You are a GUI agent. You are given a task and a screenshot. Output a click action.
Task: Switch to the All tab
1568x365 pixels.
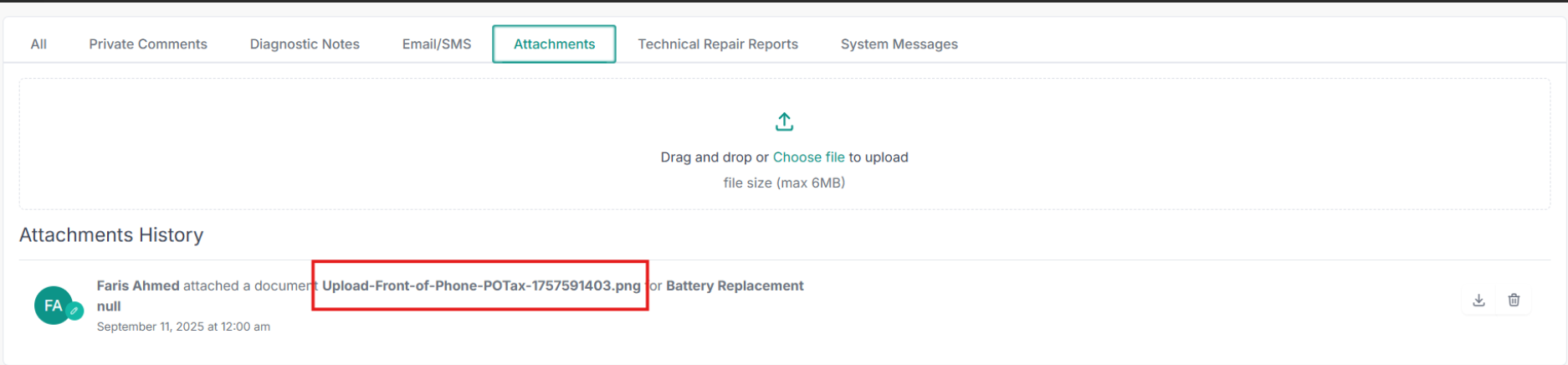38,44
